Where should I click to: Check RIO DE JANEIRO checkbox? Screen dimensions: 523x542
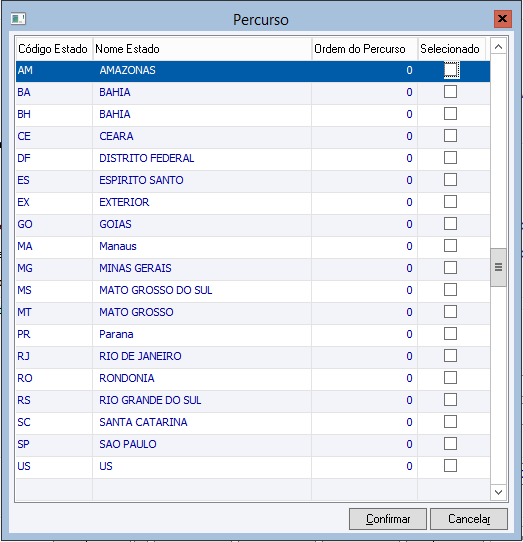pos(450,356)
